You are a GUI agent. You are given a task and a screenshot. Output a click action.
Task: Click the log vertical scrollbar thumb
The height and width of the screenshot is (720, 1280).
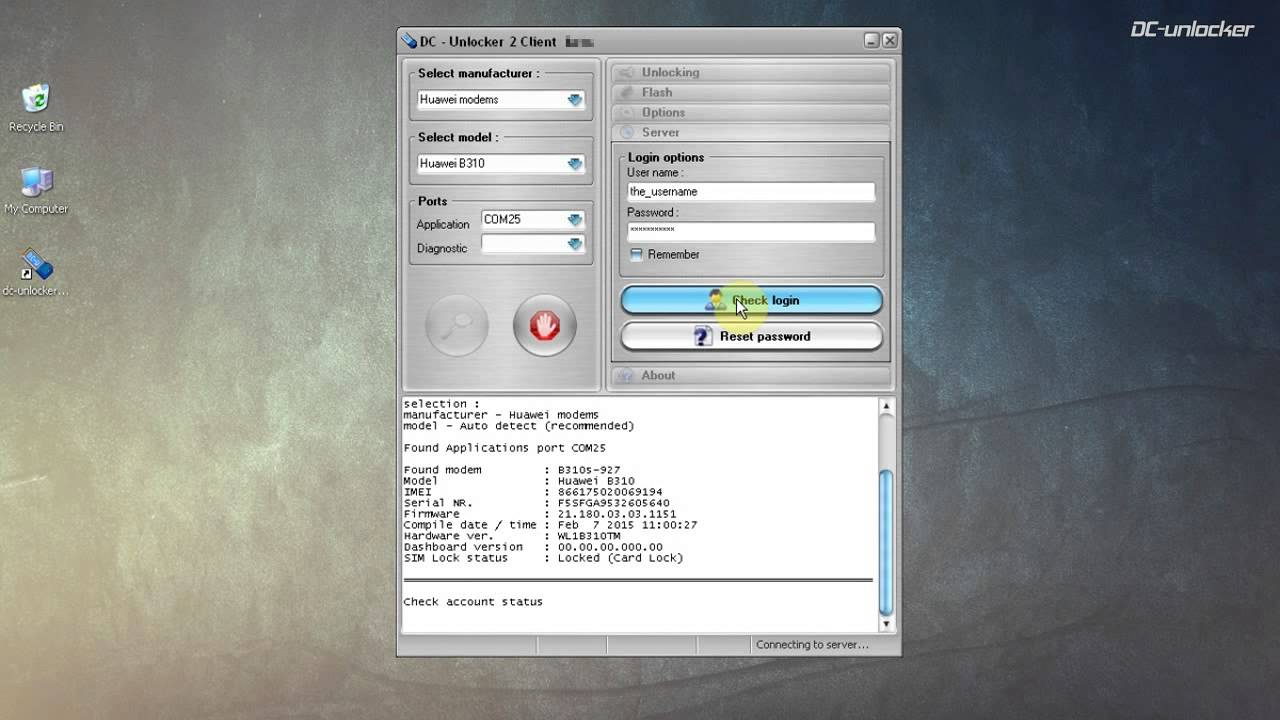pyautogui.click(x=886, y=543)
